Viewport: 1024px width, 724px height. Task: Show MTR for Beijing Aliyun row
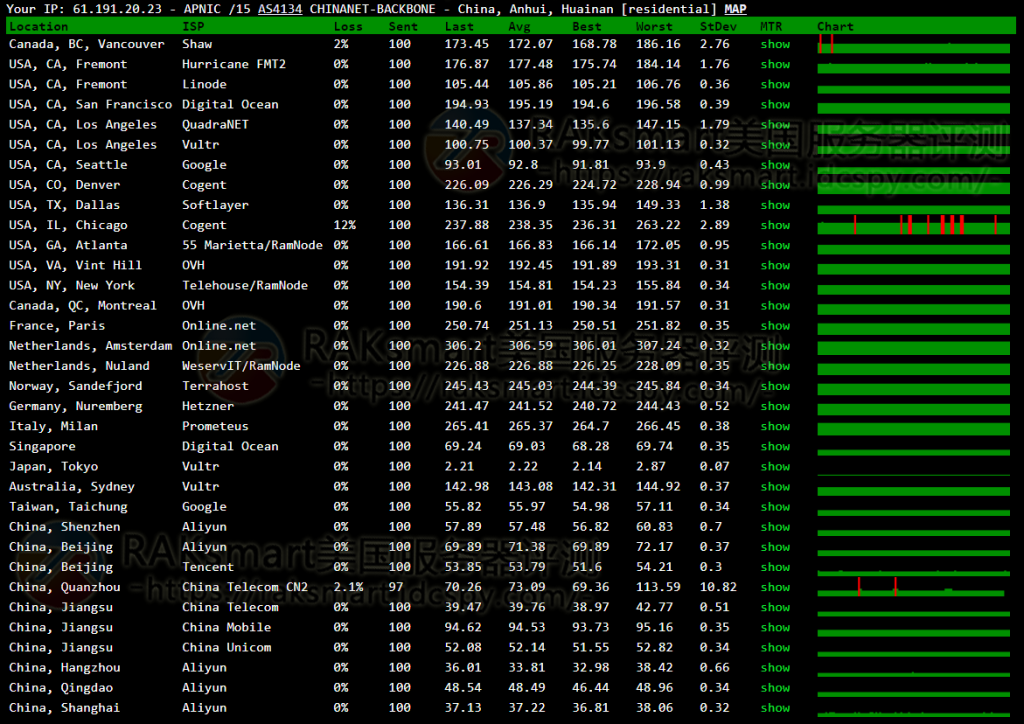coord(775,547)
